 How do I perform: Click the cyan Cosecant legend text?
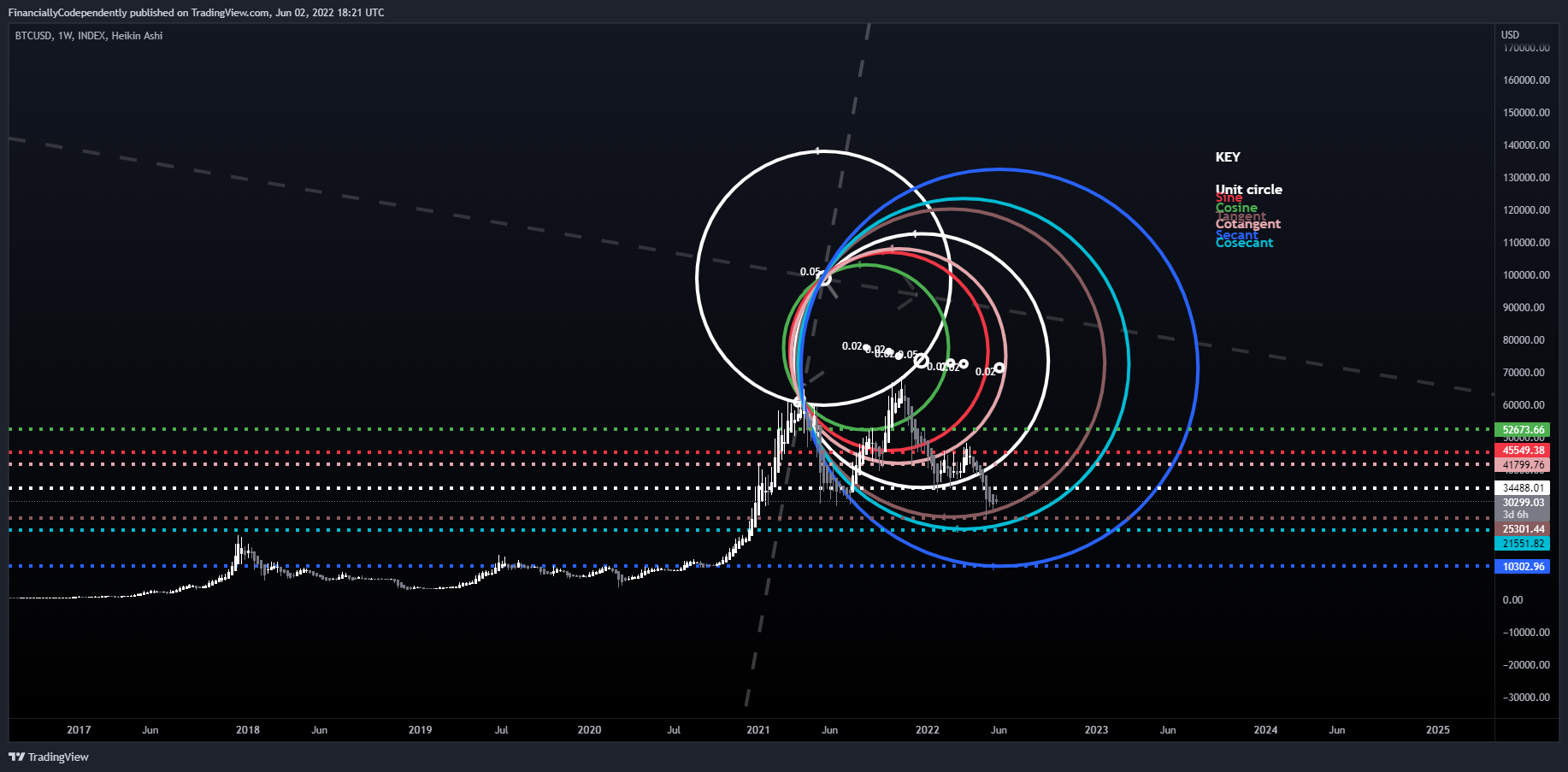pos(1245,243)
